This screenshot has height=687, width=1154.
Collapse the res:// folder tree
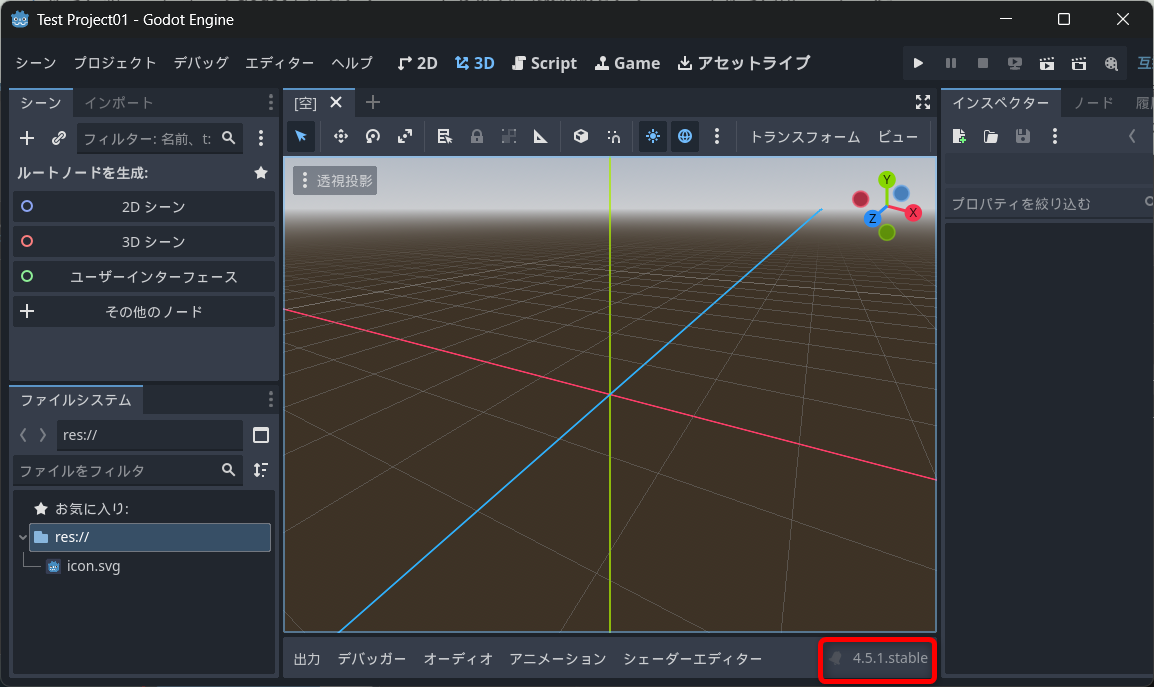[x=22, y=537]
